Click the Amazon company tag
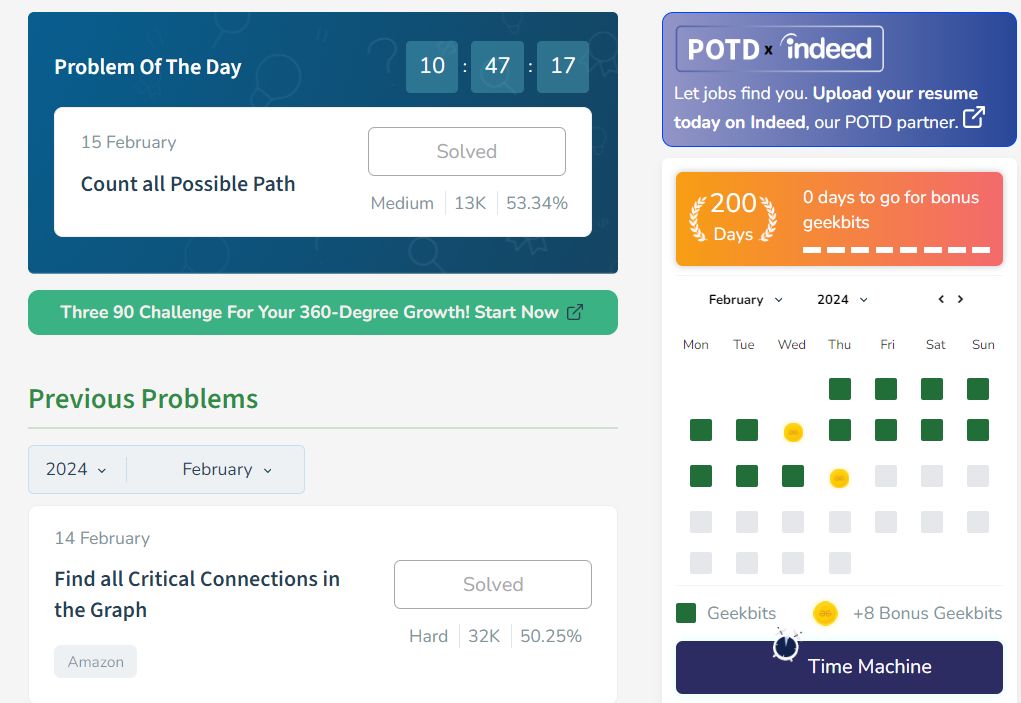The height and width of the screenshot is (703, 1021). (x=96, y=661)
